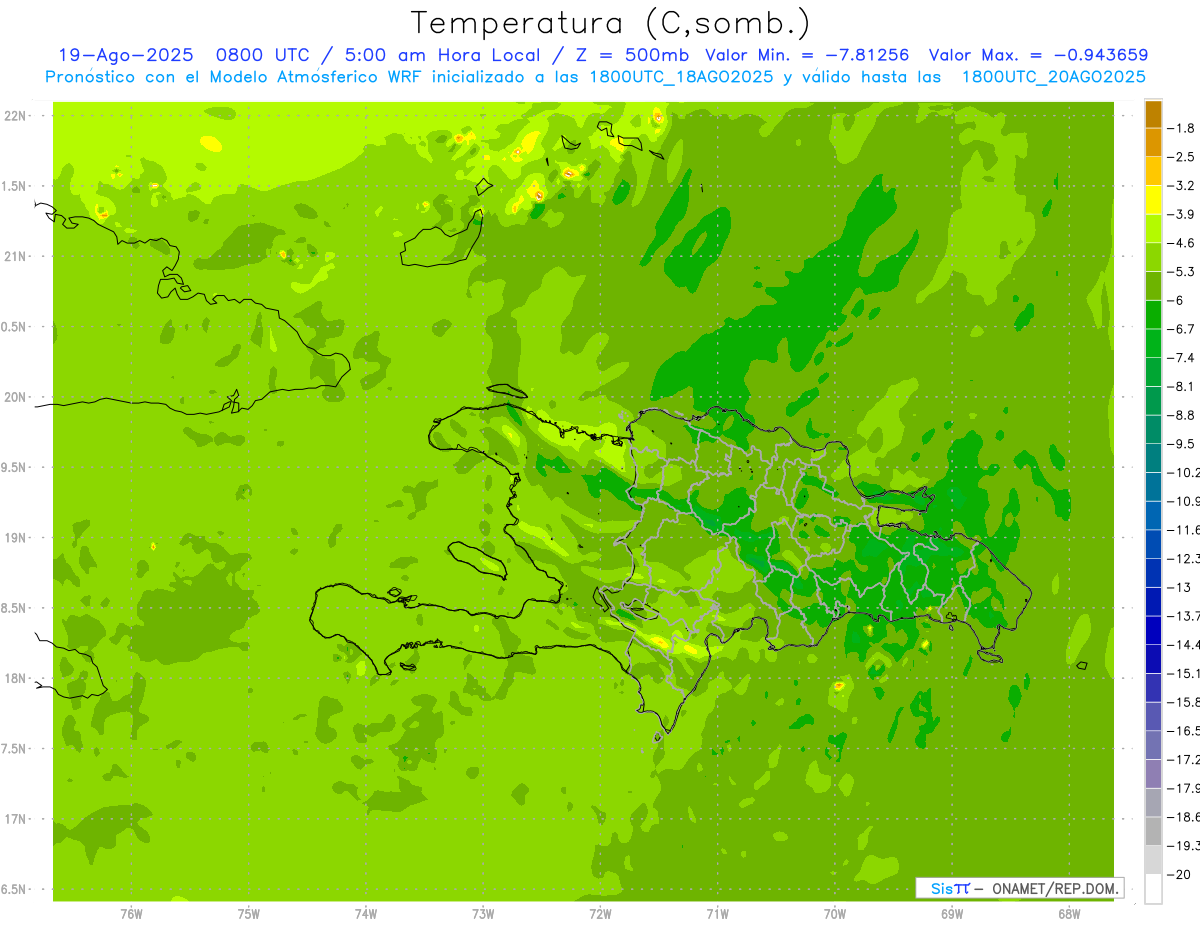Click the '-7.4' colorbar value

point(1181,358)
